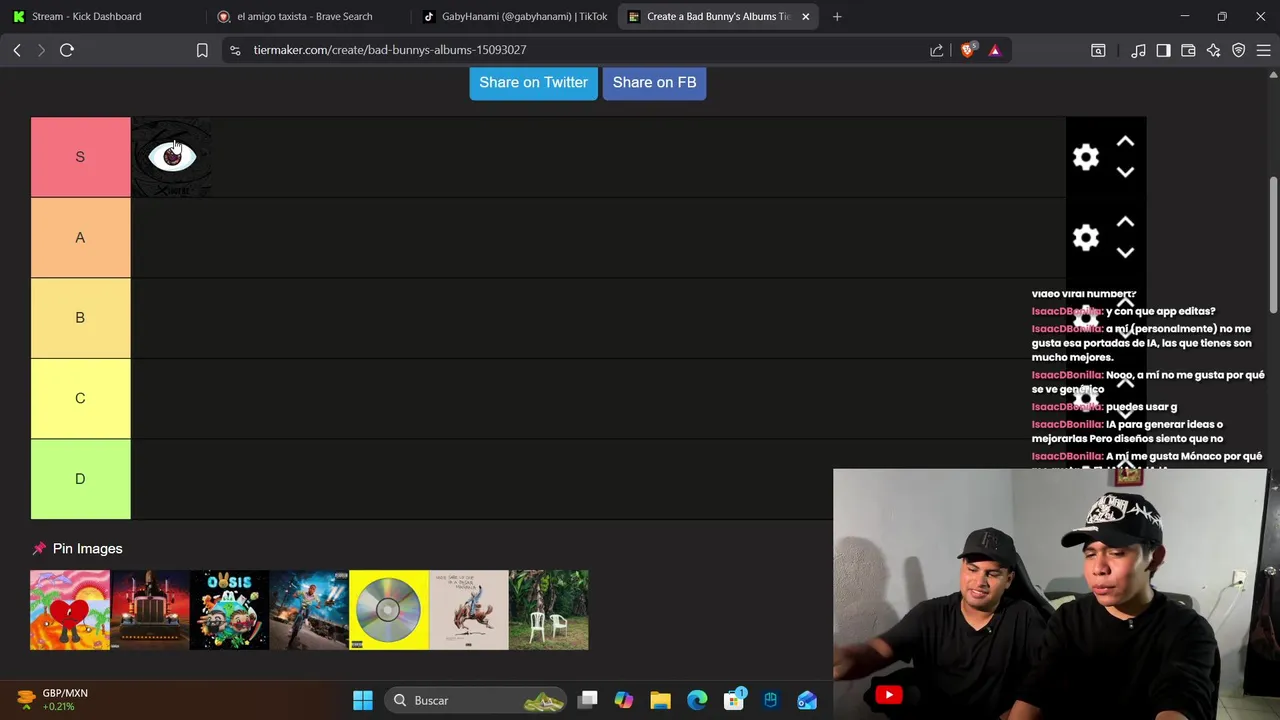
Task: Select the beige horse rider album cover thumbnail
Action: coord(469,610)
